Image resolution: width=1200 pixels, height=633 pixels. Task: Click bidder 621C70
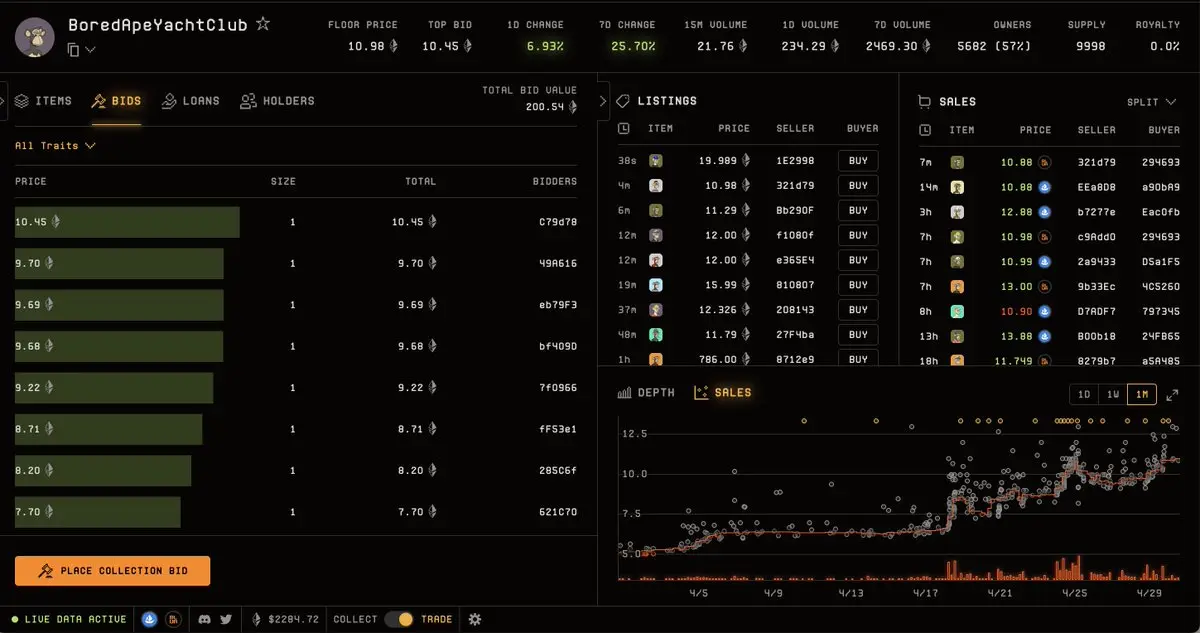[557, 512]
